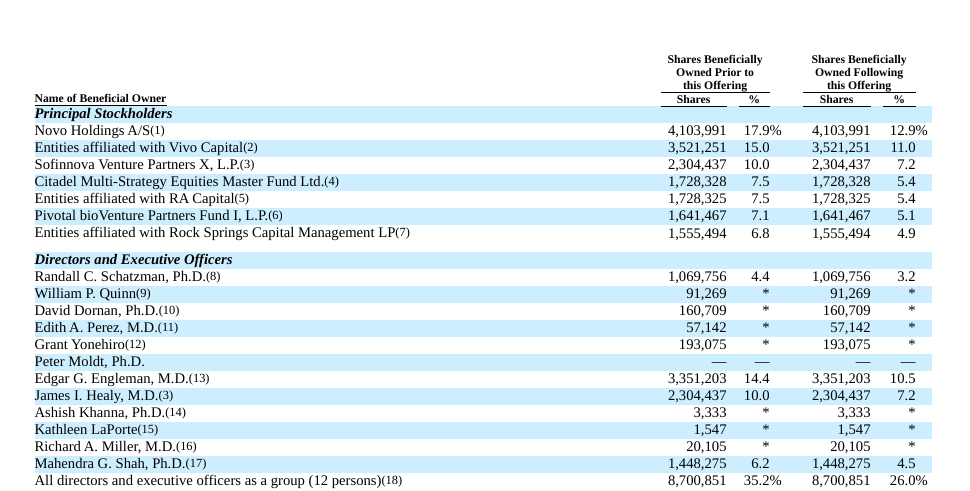The width and height of the screenshot is (970, 491).
Task: Click Randall C. Schatzman, Ph.D. name
Action: [120, 276]
